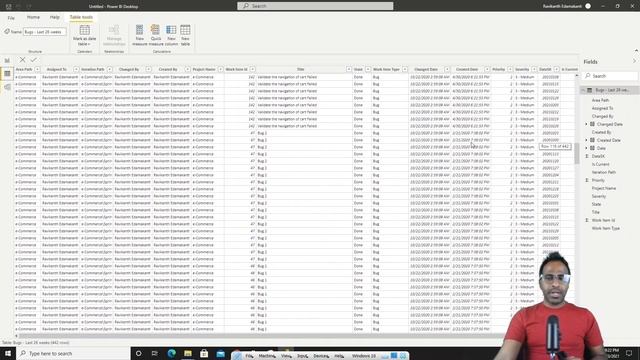Open the Severity column filter dropdown
Image resolution: width=640 pixels, height=360 pixels.
(x=534, y=69)
